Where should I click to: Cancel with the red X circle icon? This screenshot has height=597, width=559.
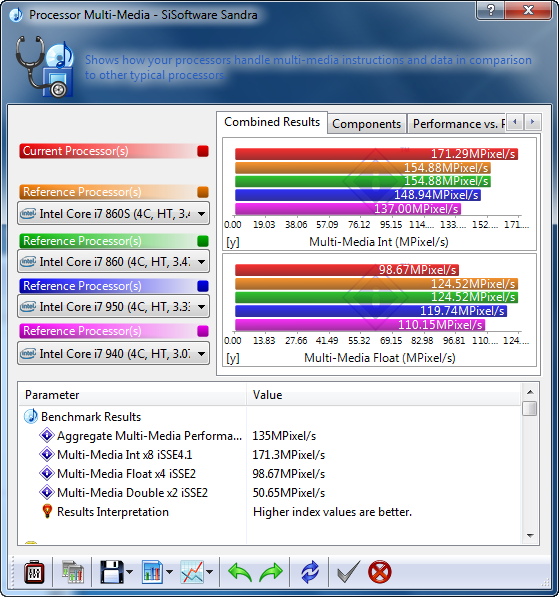pos(380,572)
